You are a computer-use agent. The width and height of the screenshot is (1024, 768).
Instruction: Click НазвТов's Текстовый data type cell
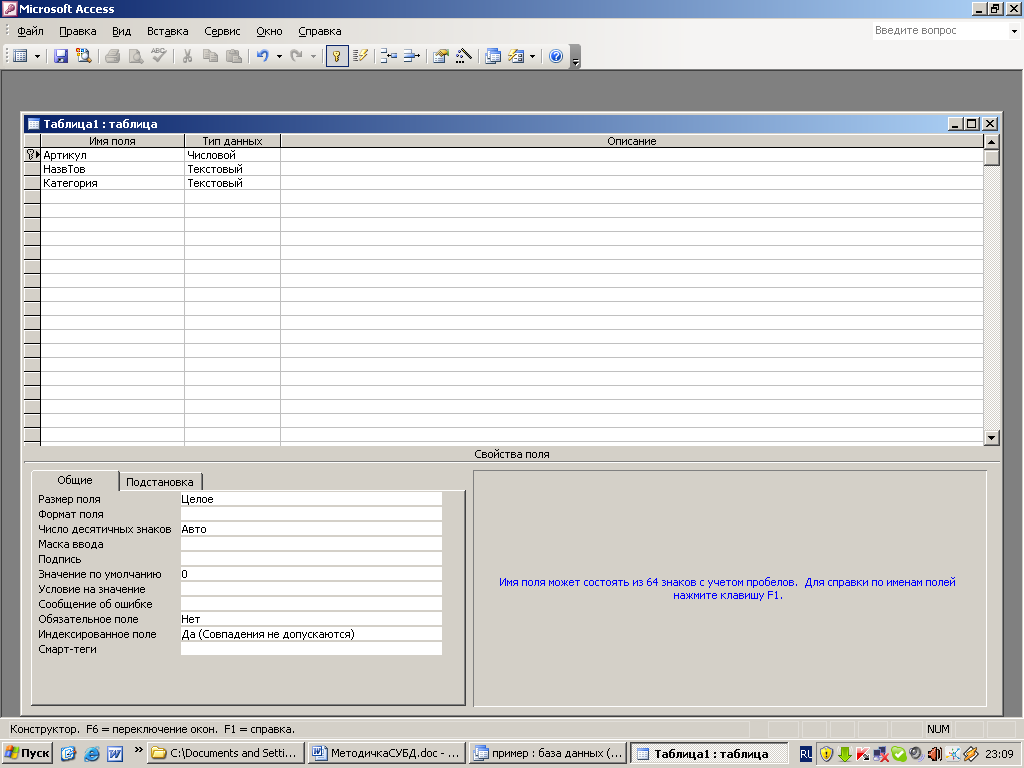(x=232, y=169)
